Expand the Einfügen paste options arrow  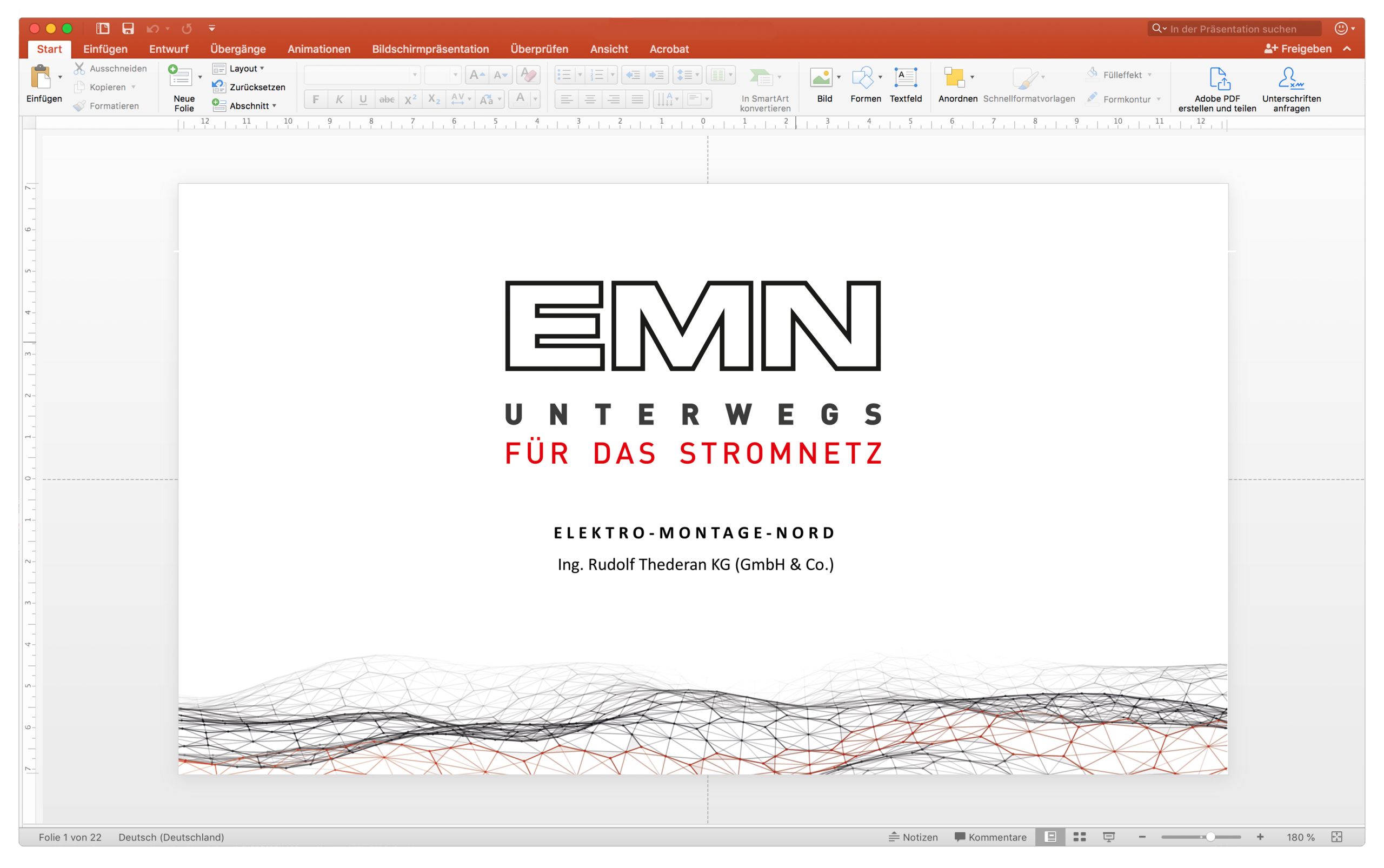[59, 77]
